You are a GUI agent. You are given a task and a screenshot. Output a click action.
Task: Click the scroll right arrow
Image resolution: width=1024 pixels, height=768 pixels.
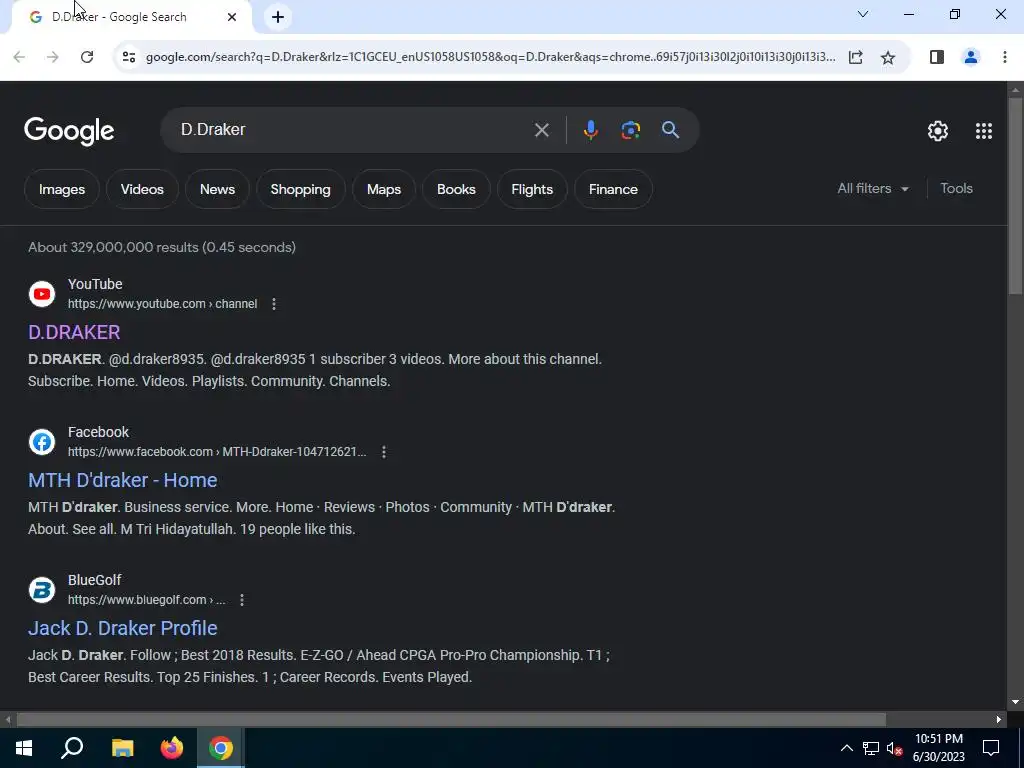(999, 720)
